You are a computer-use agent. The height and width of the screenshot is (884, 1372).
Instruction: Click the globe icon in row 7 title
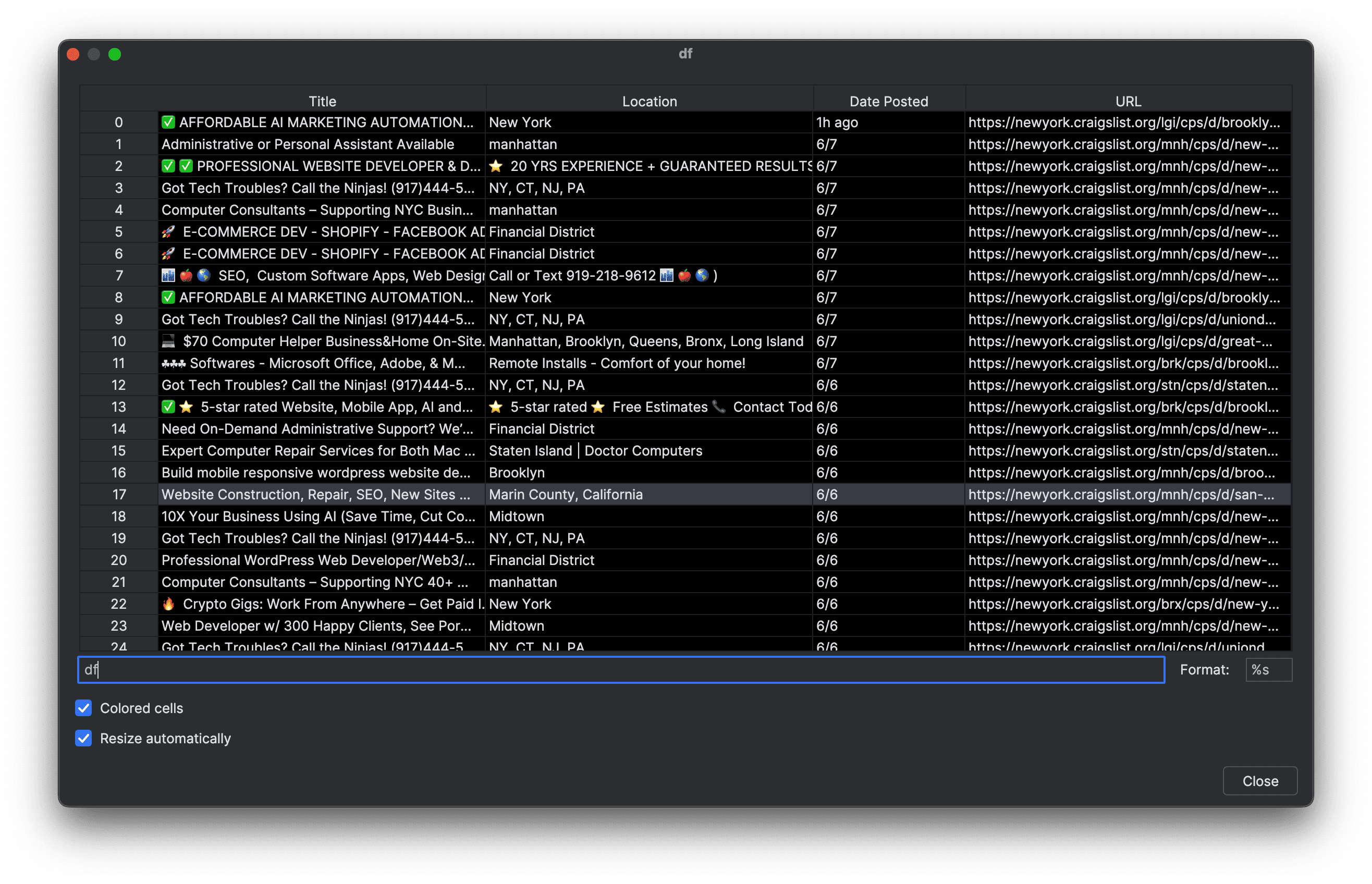(204, 276)
